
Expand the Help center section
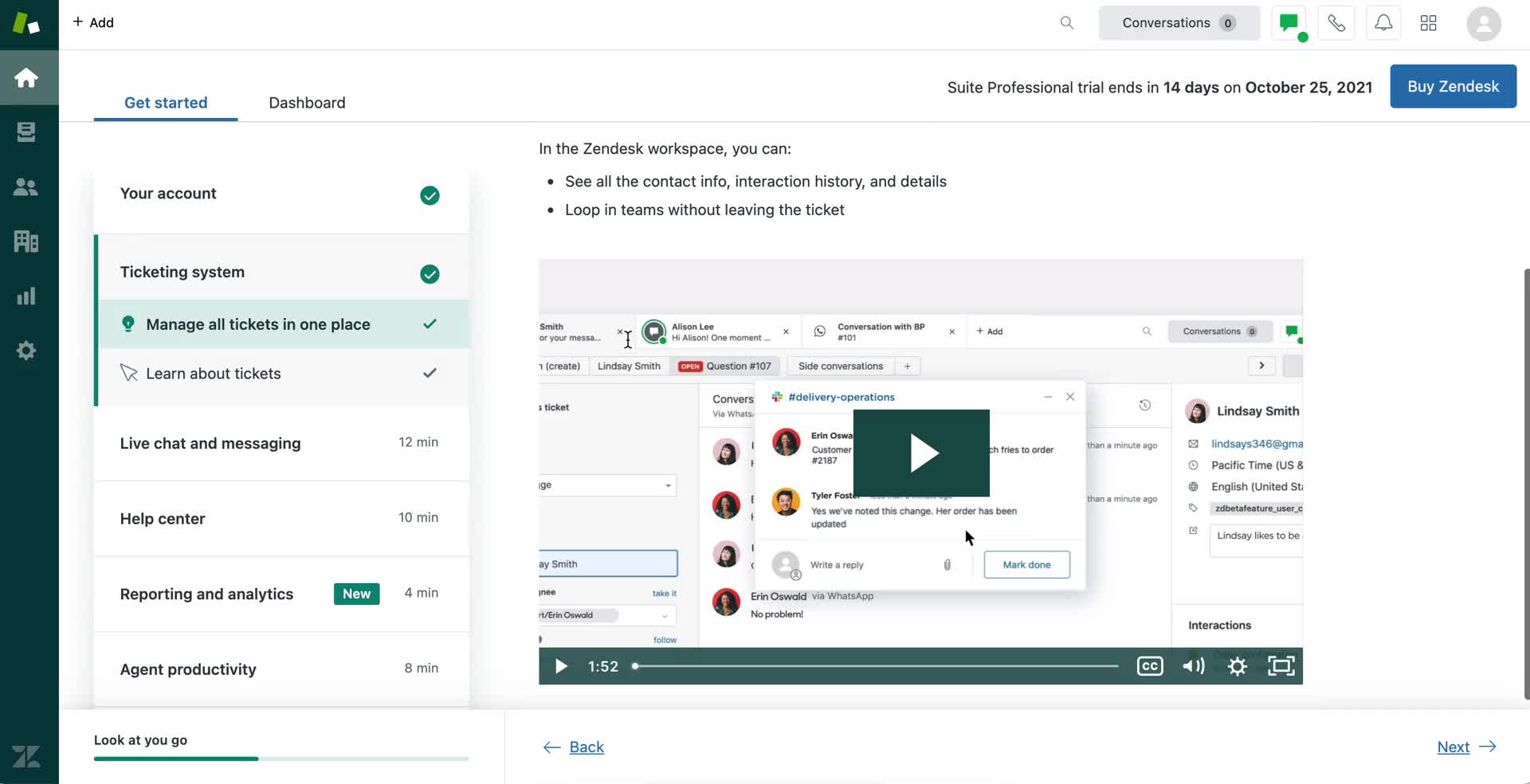pos(281,519)
